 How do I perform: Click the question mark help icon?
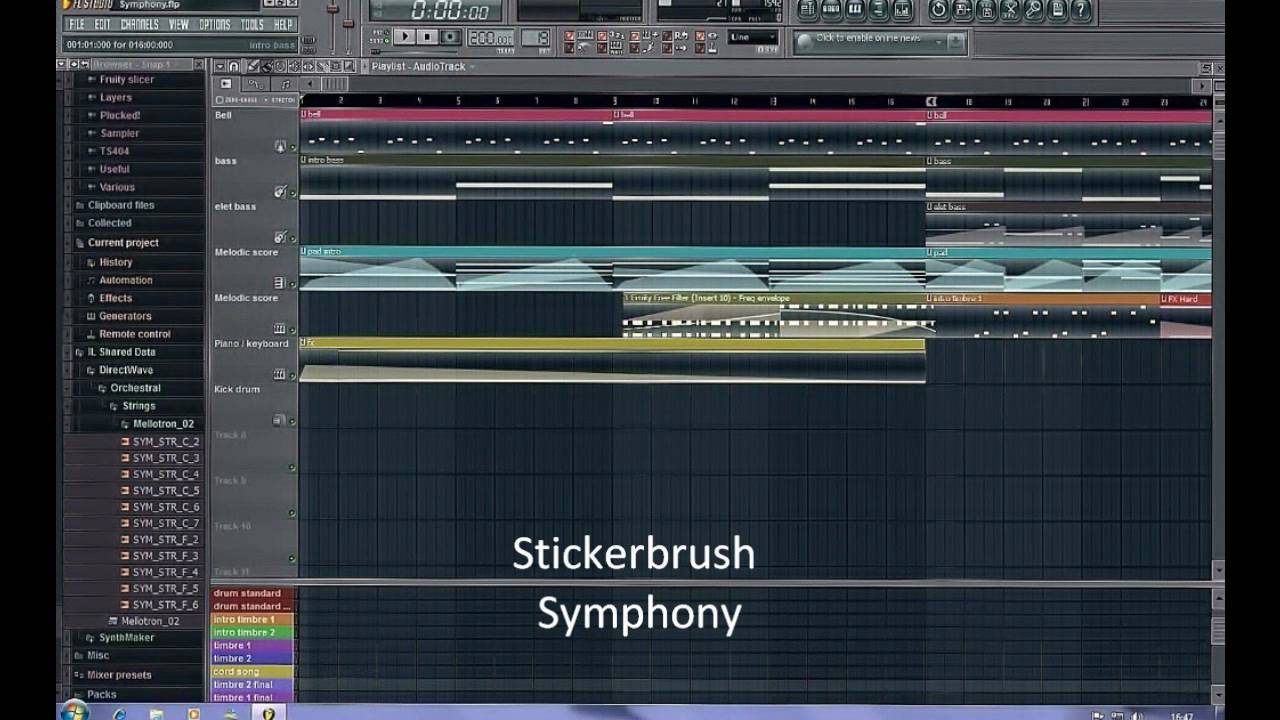click(1081, 10)
